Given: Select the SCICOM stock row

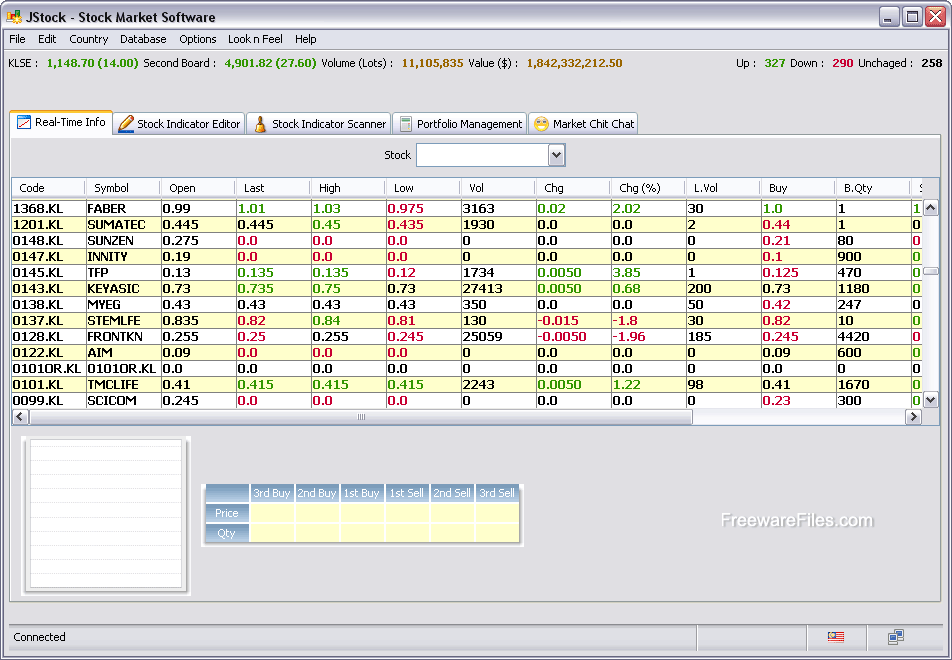Looking at the screenshot, I should 466,400.
